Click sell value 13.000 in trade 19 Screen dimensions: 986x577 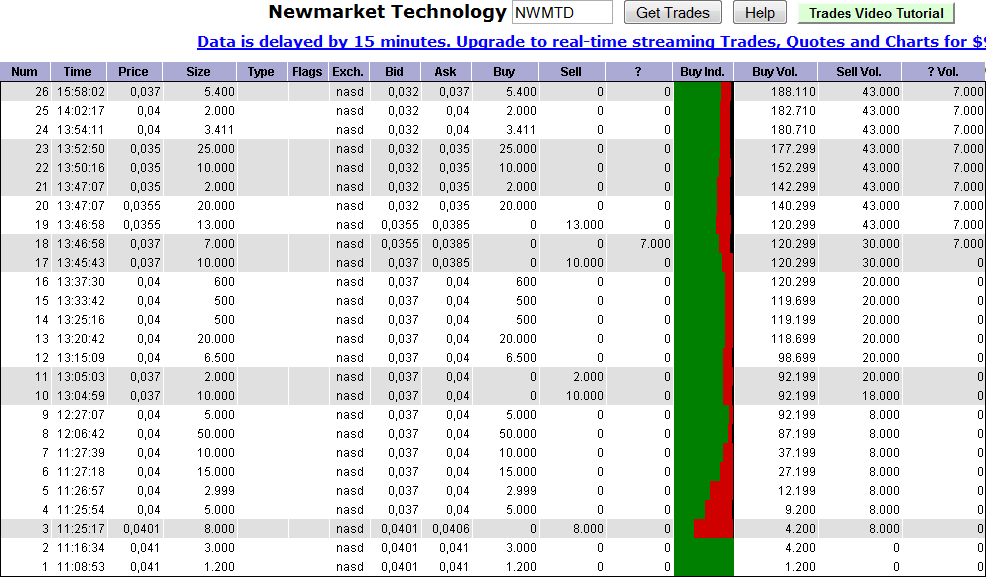[583, 225]
